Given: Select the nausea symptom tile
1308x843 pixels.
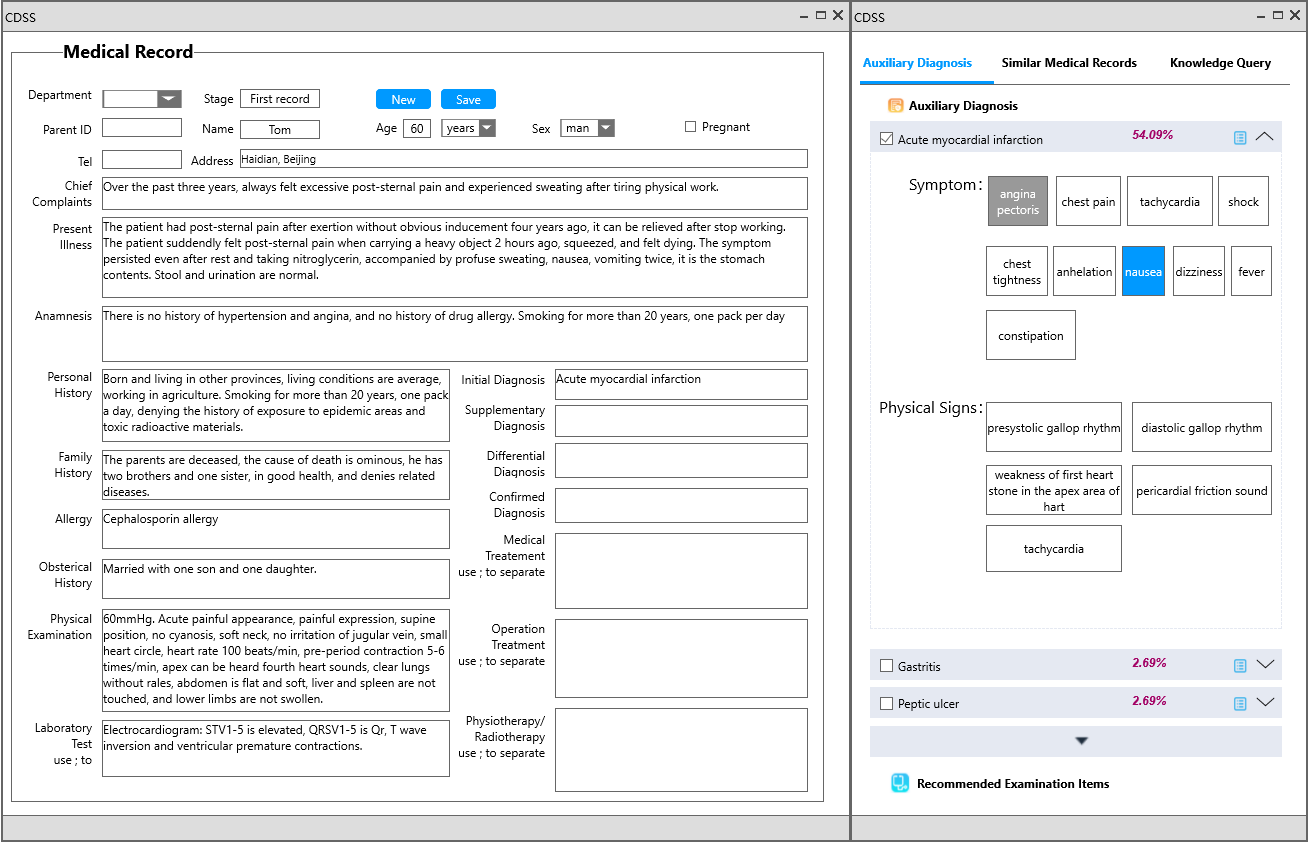Looking at the screenshot, I should 1143,272.
